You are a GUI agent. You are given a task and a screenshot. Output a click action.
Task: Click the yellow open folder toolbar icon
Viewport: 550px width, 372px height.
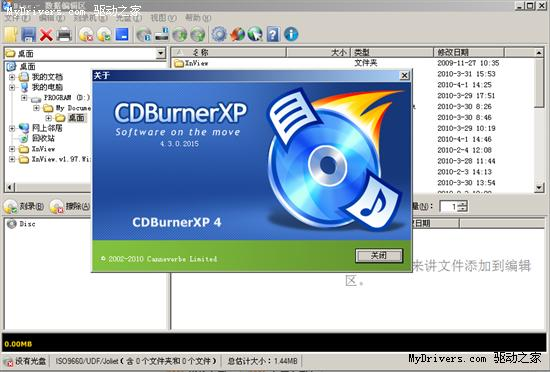(11, 35)
